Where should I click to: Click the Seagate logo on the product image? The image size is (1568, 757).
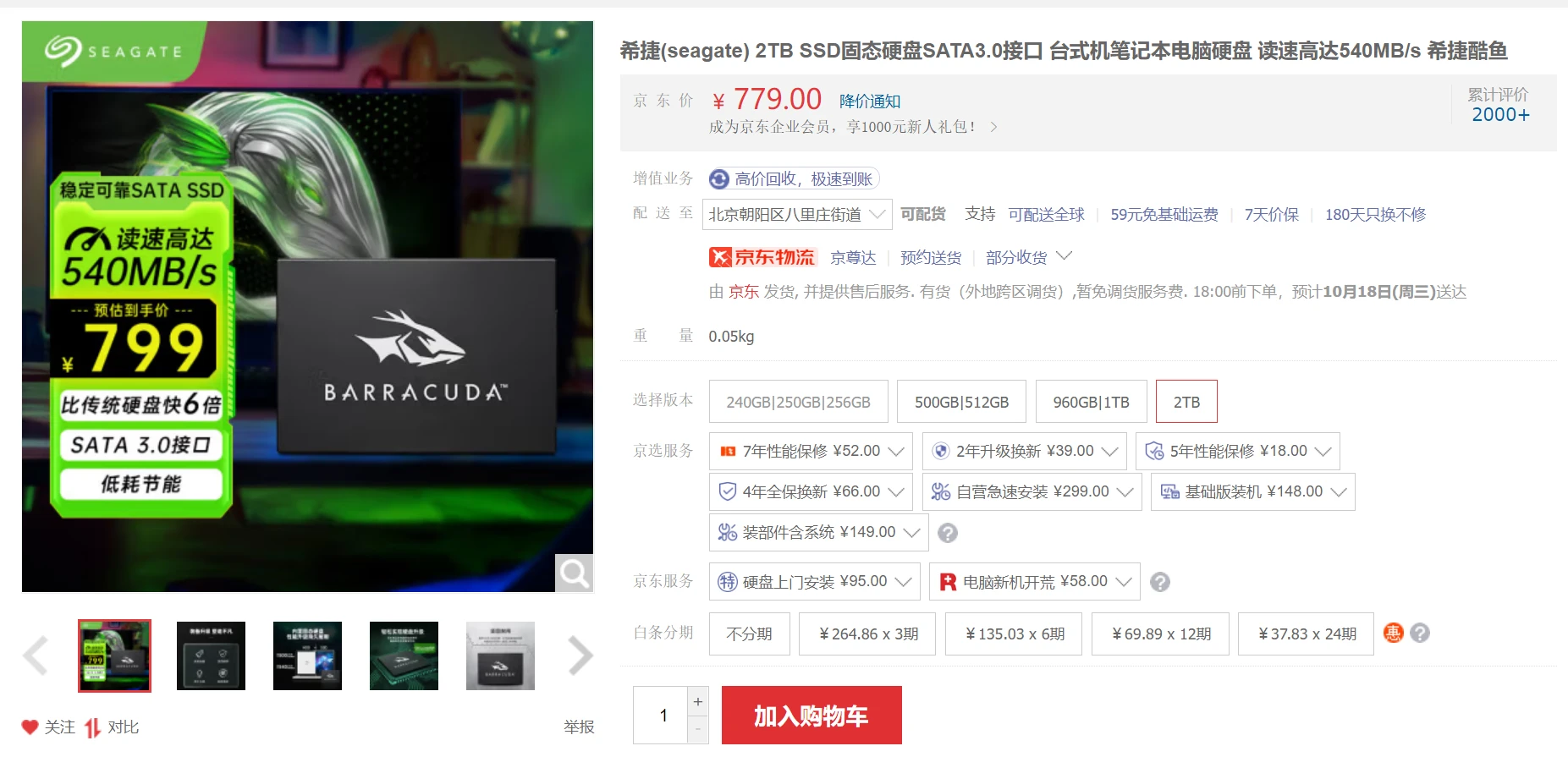point(113,51)
